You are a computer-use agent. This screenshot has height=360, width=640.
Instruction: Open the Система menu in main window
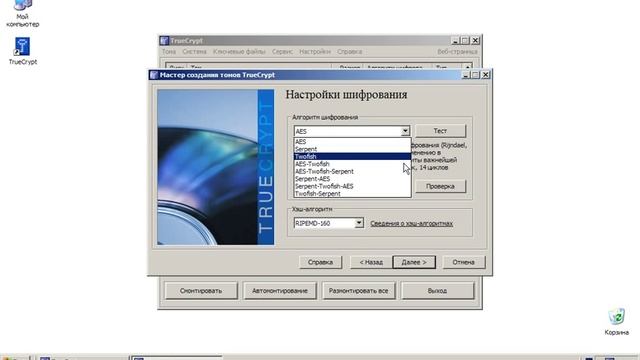pos(194,51)
